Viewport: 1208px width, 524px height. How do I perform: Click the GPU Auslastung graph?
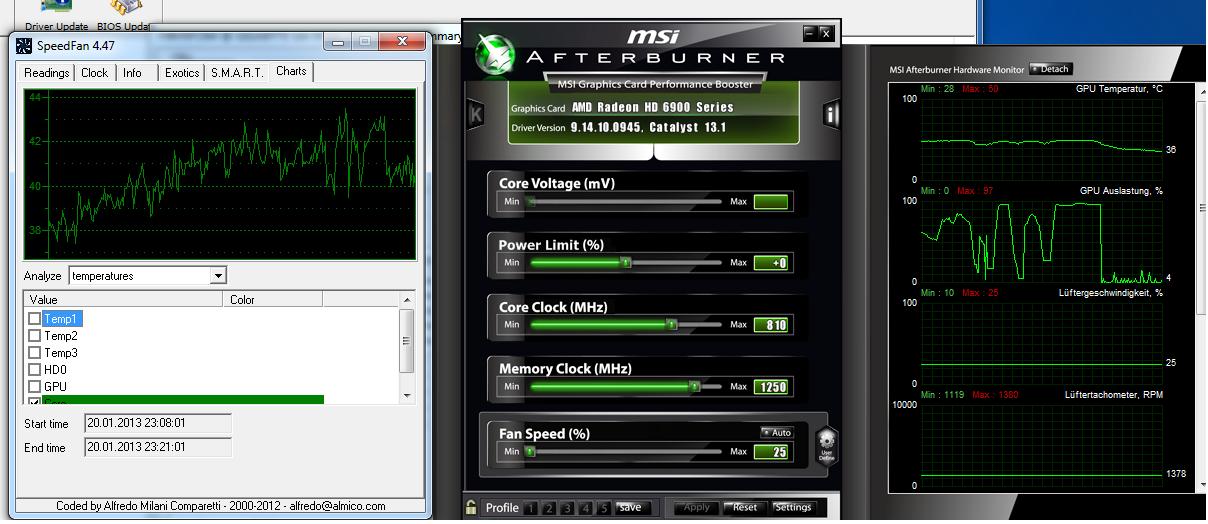(1043, 240)
